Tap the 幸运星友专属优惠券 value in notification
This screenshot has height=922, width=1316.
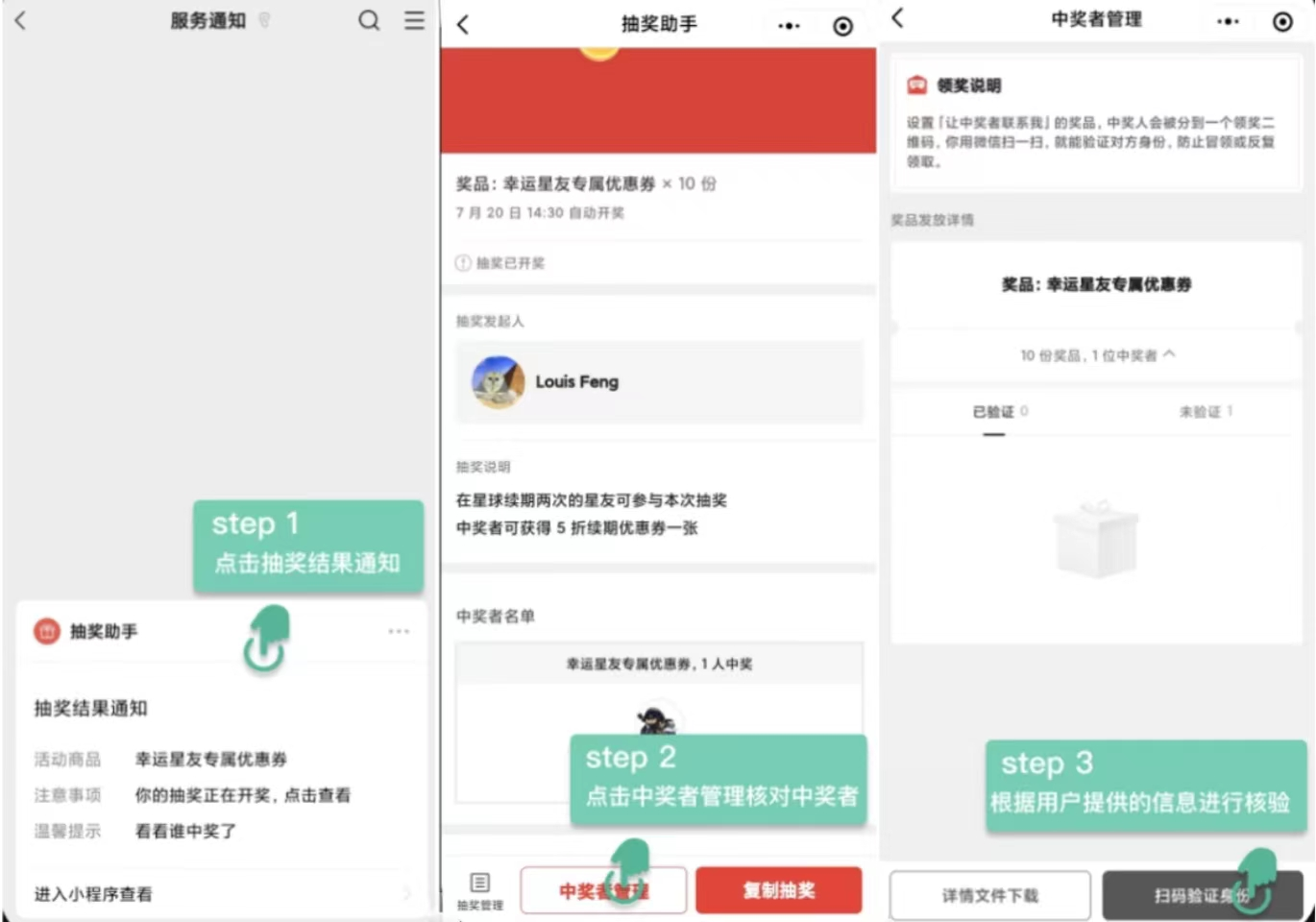(x=210, y=760)
